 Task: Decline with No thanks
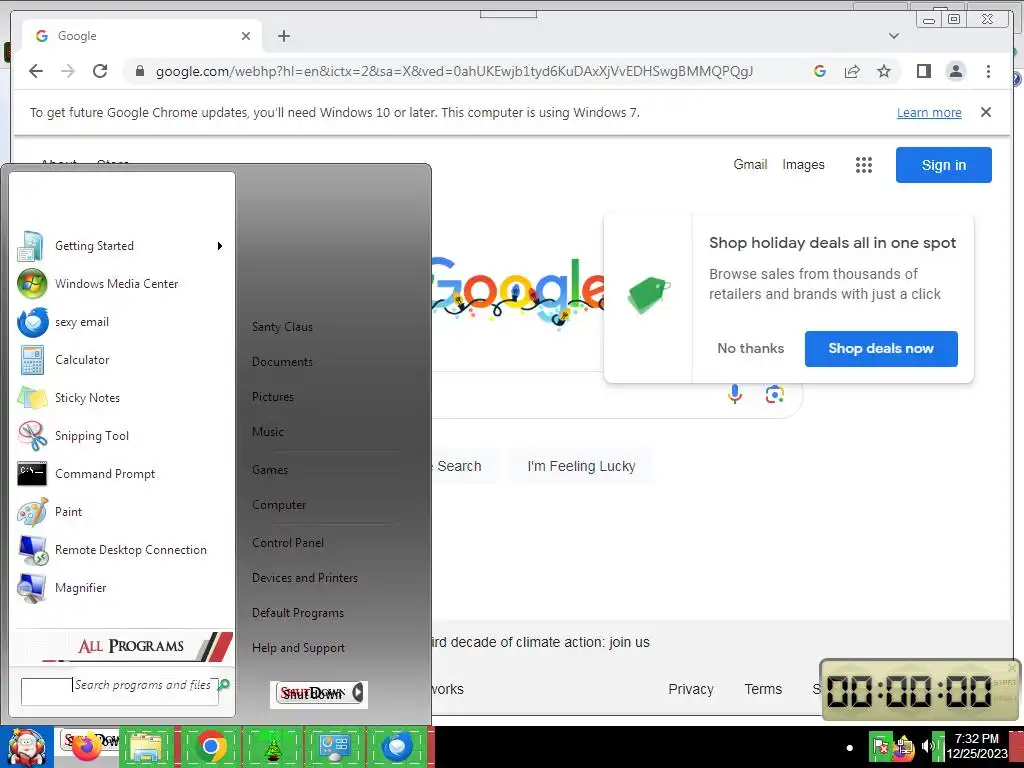[x=750, y=349]
